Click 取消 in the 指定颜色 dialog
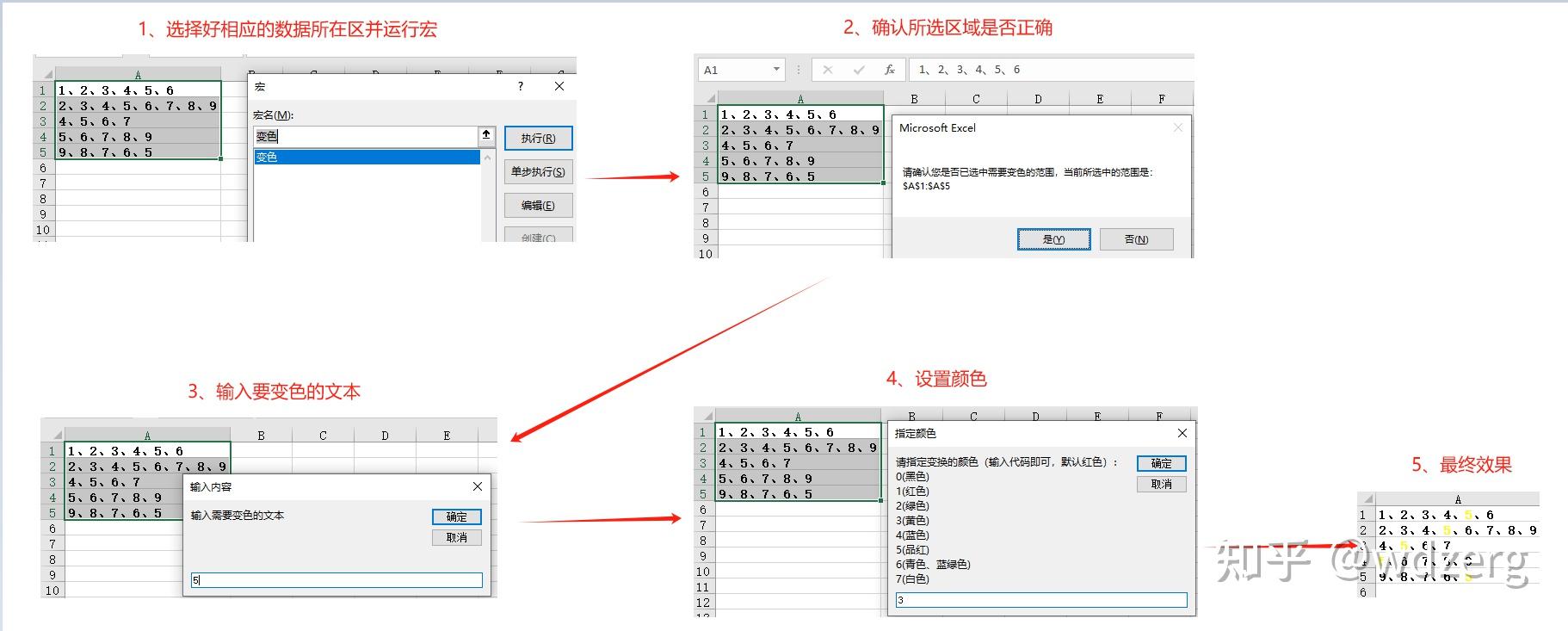This screenshot has height=631, width=1568. (x=1162, y=484)
